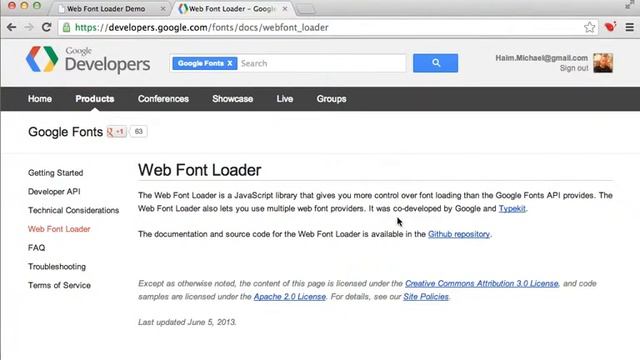Follow the Typekit link
Screen dimensions: 640x360
coord(512,209)
